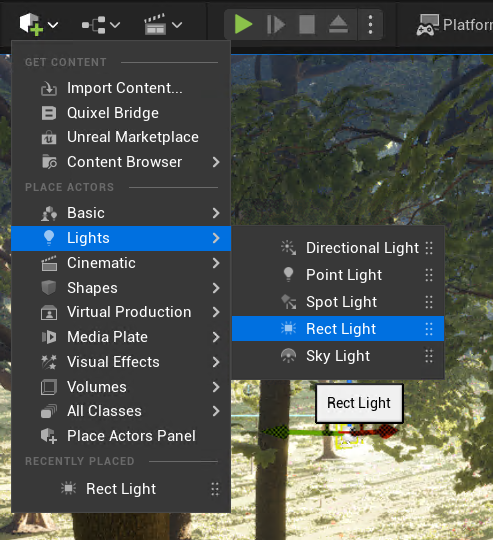Click the Skip/Advance frame icon
This screenshot has height=540, width=493.
click(276, 24)
